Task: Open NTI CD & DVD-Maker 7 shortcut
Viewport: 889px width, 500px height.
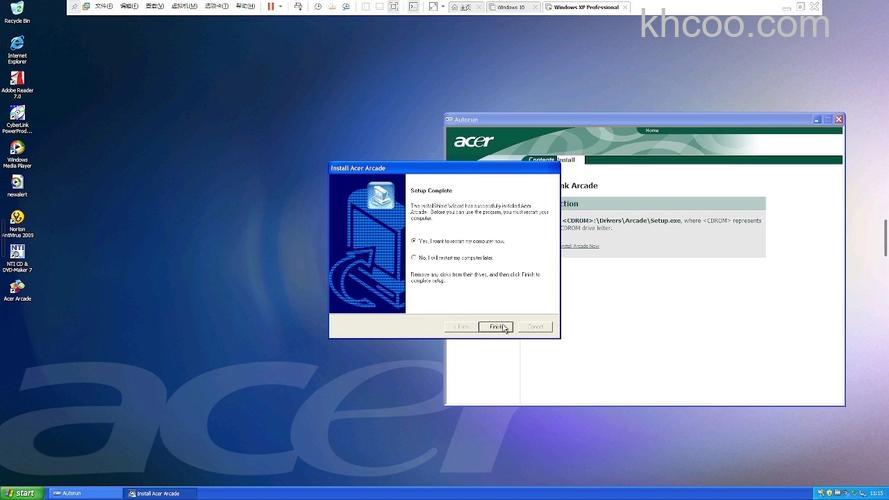Action: [17, 252]
